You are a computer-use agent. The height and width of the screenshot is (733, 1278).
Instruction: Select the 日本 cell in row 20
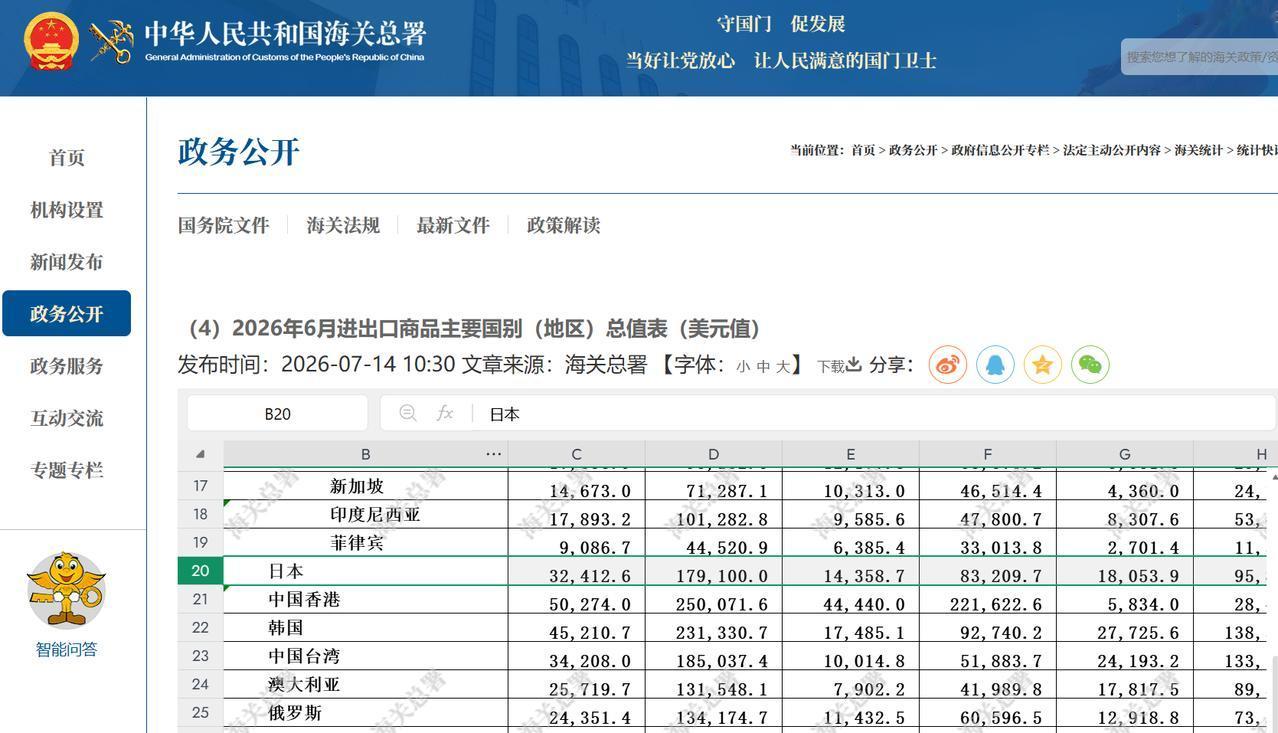click(365, 571)
